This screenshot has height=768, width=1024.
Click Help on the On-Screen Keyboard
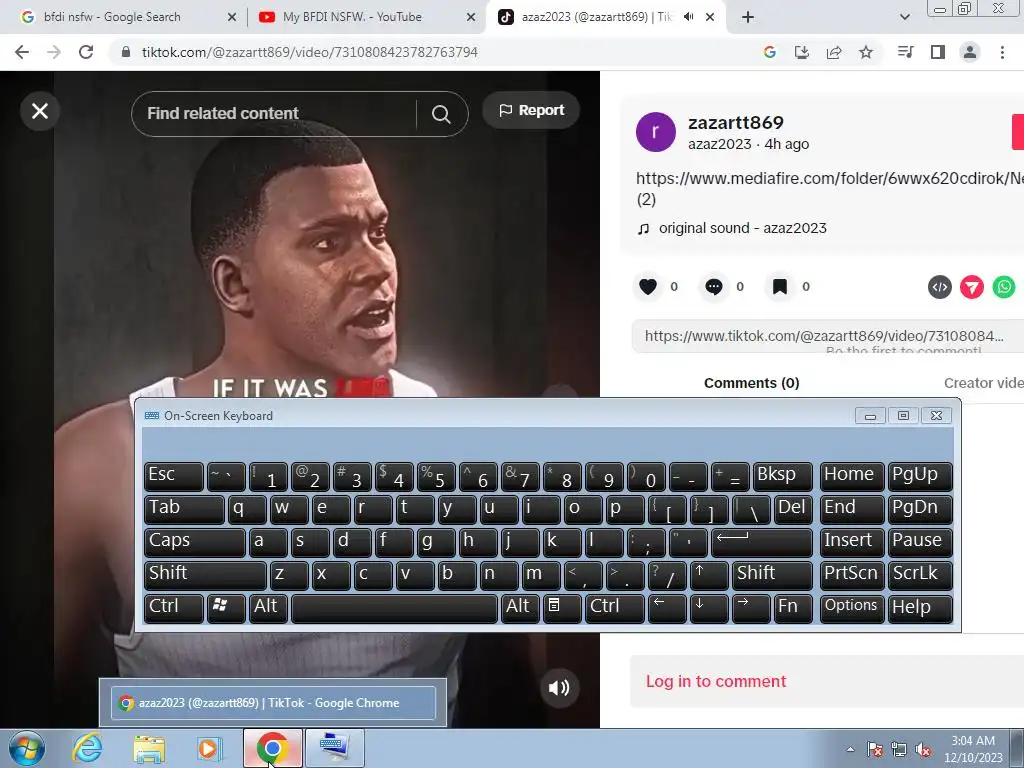click(920, 608)
